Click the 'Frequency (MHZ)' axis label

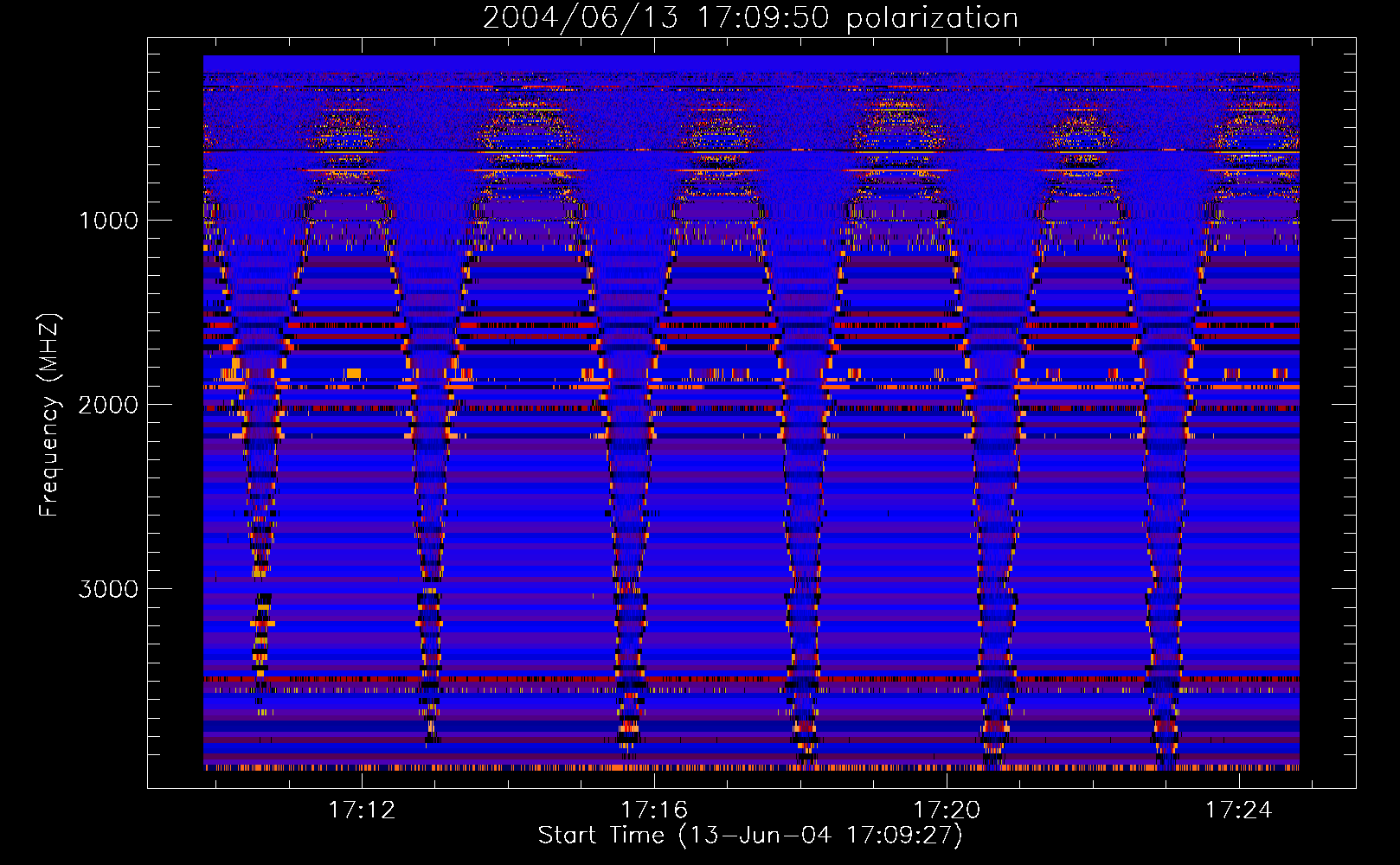coord(48,415)
